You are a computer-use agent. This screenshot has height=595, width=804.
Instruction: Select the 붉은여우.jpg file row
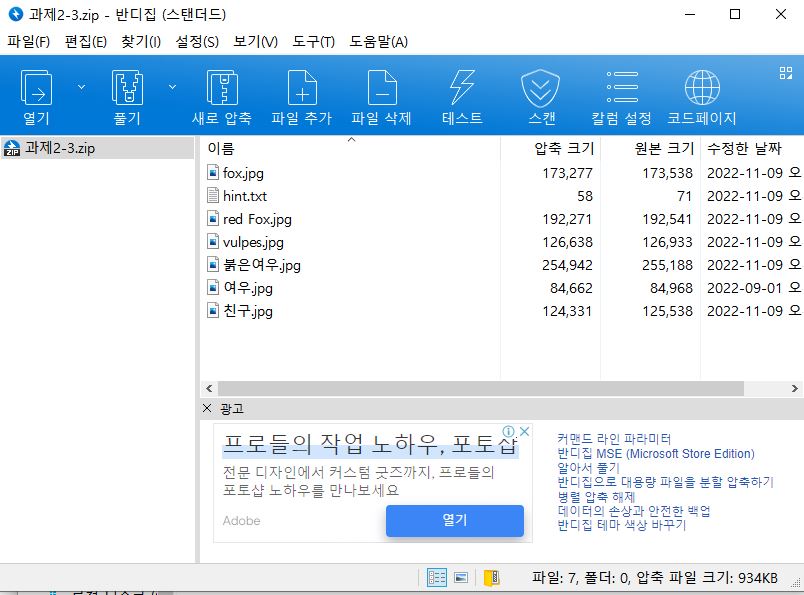pyautogui.click(x=502, y=265)
